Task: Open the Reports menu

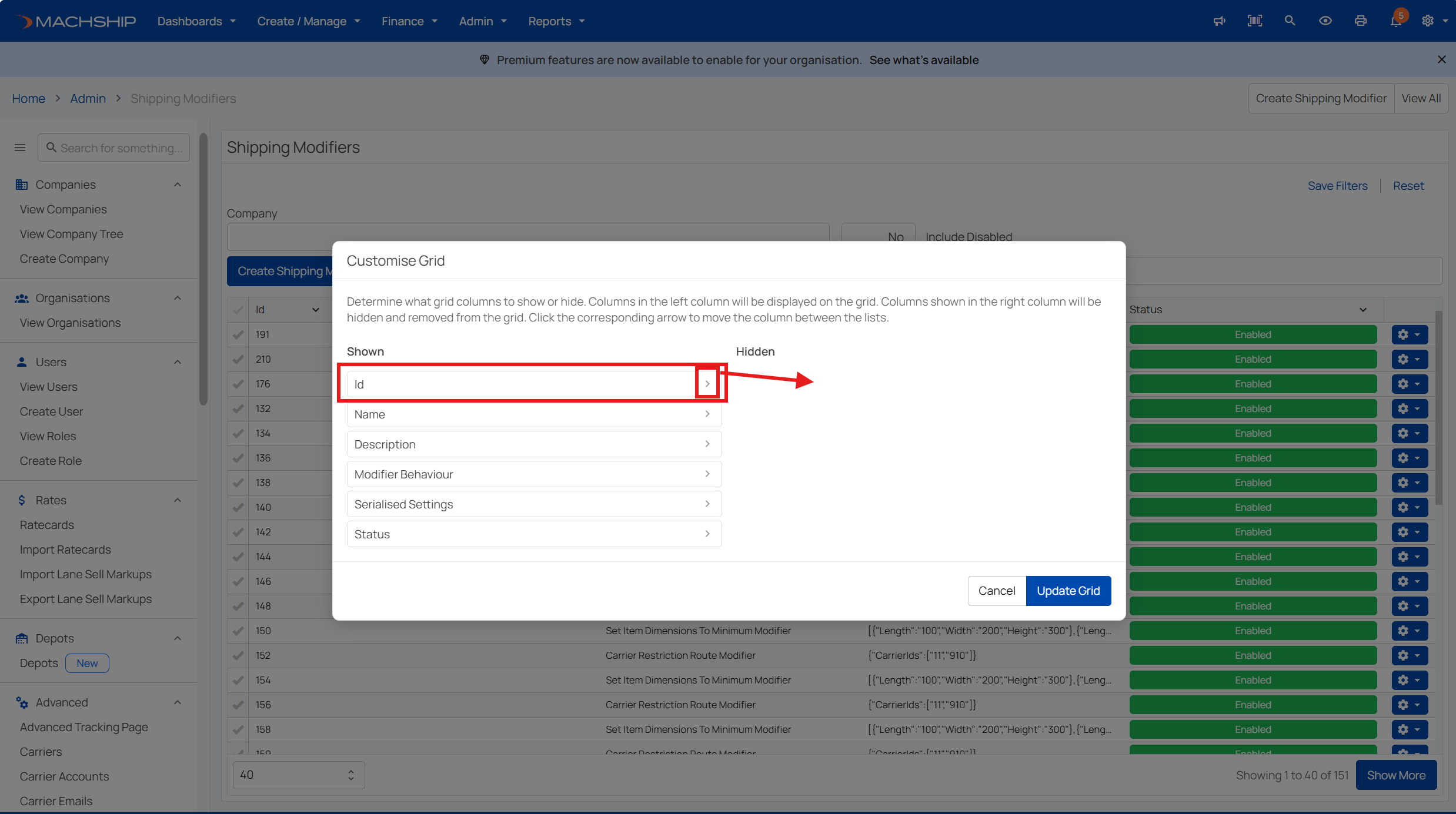Action: coord(556,21)
